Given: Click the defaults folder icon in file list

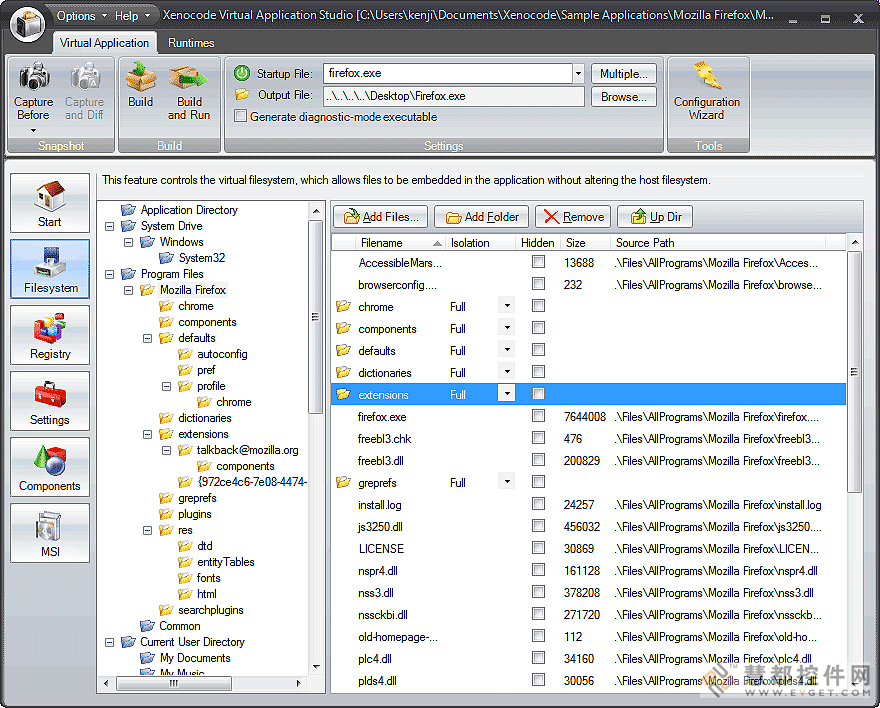Looking at the screenshot, I should tap(343, 350).
